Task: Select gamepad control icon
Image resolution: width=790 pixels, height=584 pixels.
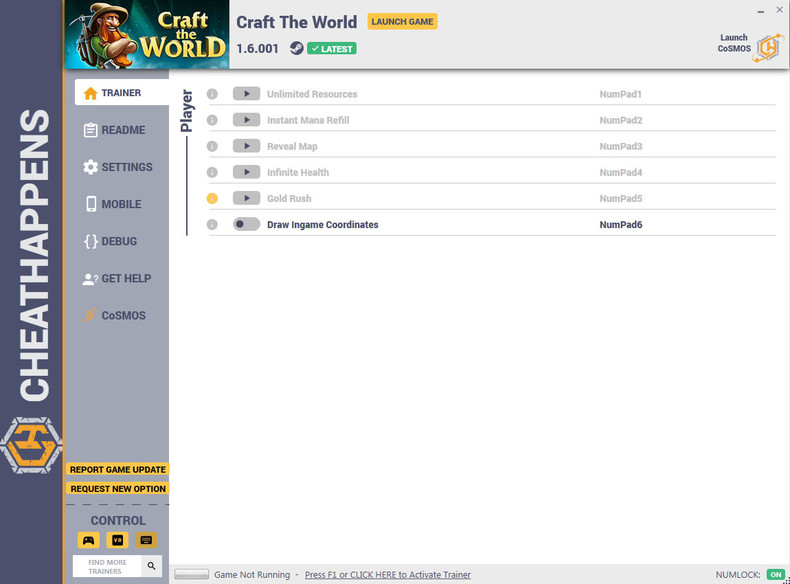Action: (x=88, y=541)
